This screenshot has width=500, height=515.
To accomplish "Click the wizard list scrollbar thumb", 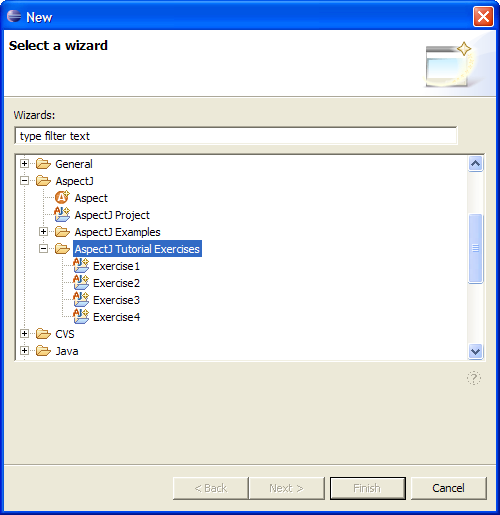I will tap(475, 249).
